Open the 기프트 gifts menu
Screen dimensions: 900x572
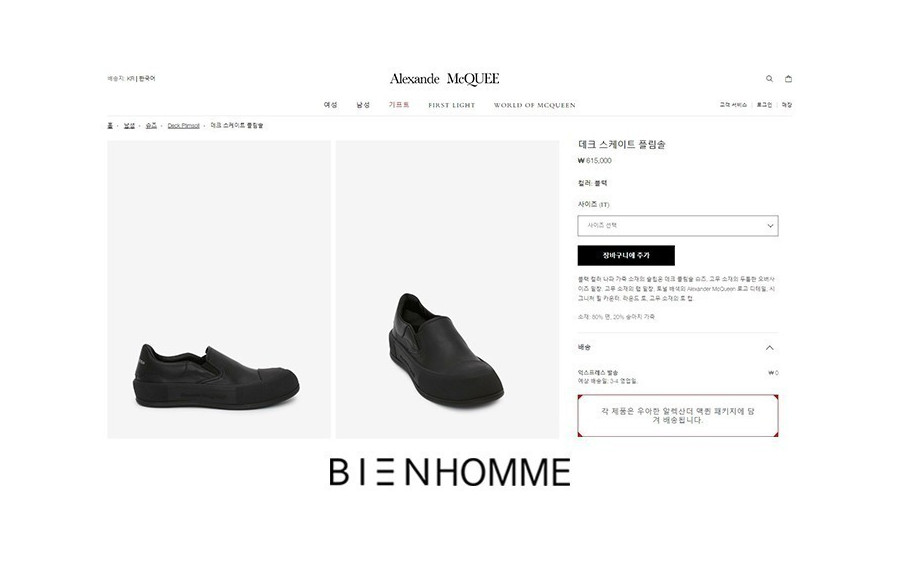point(399,105)
